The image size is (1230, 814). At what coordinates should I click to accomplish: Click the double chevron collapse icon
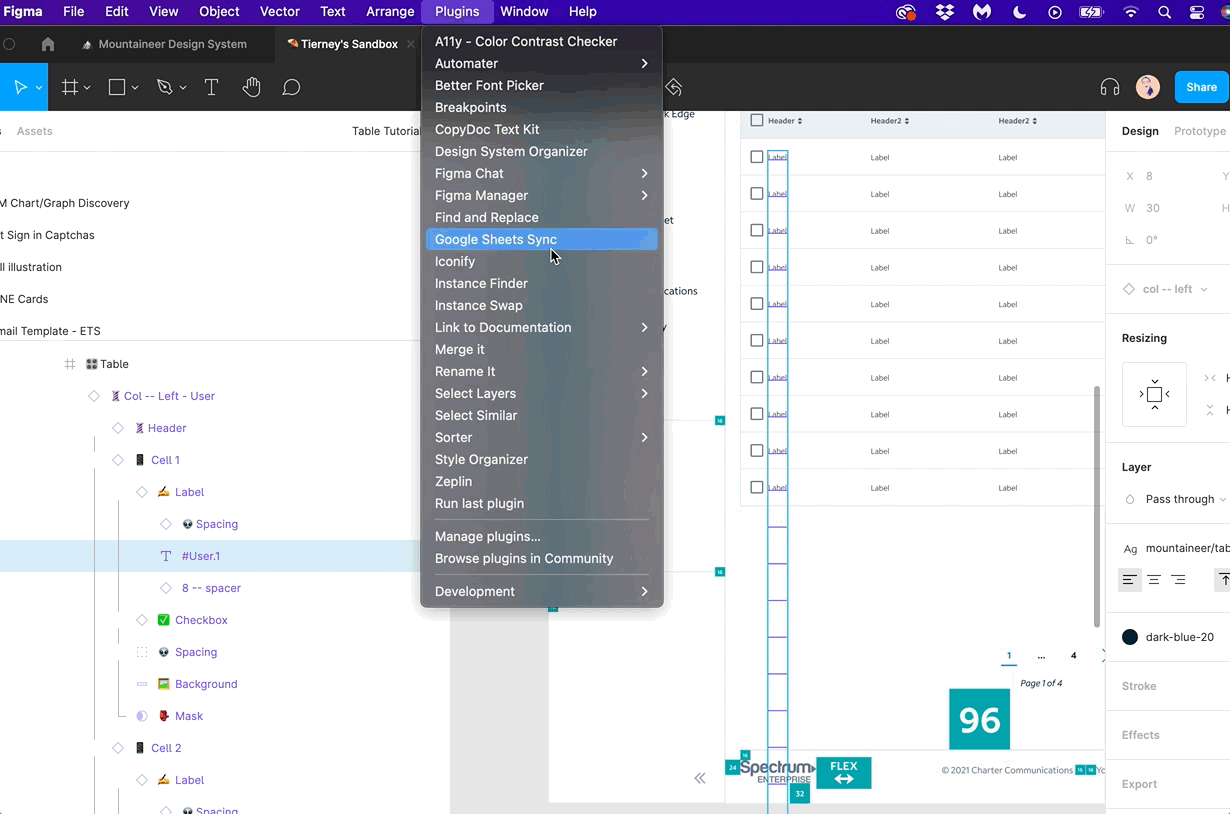[x=700, y=778]
